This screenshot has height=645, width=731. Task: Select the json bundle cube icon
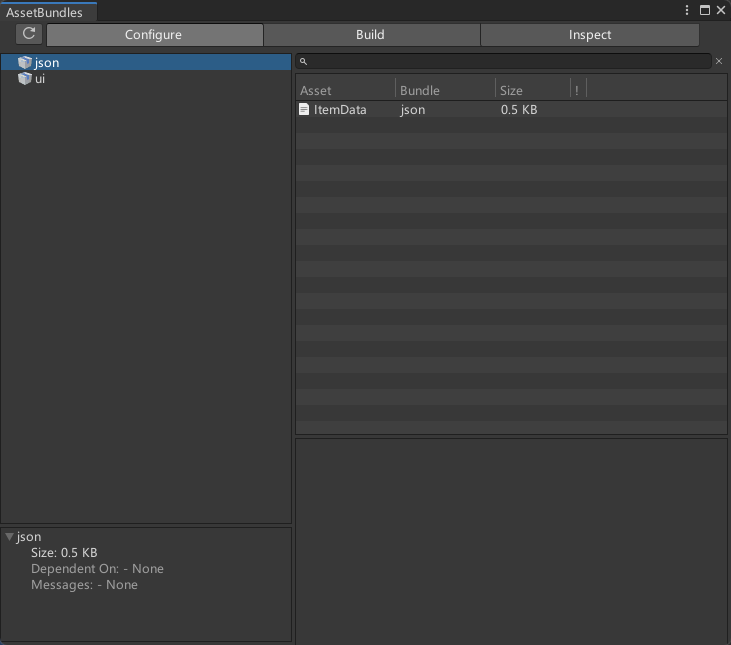pos(25,63)
